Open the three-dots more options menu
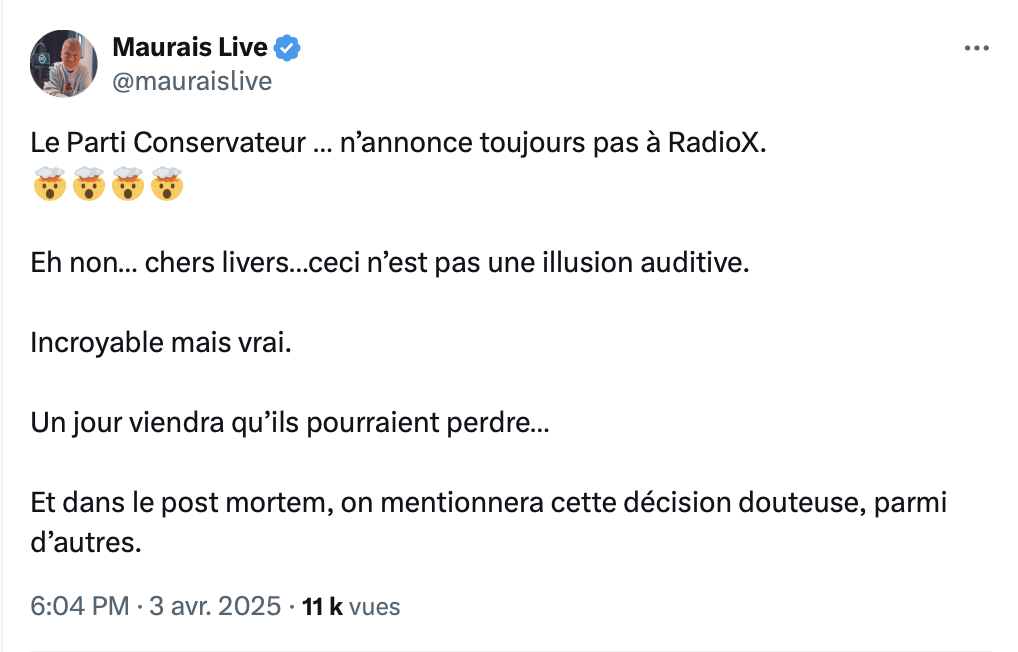Viewport: 1018px width, 652px height. (x=976, y=48)
